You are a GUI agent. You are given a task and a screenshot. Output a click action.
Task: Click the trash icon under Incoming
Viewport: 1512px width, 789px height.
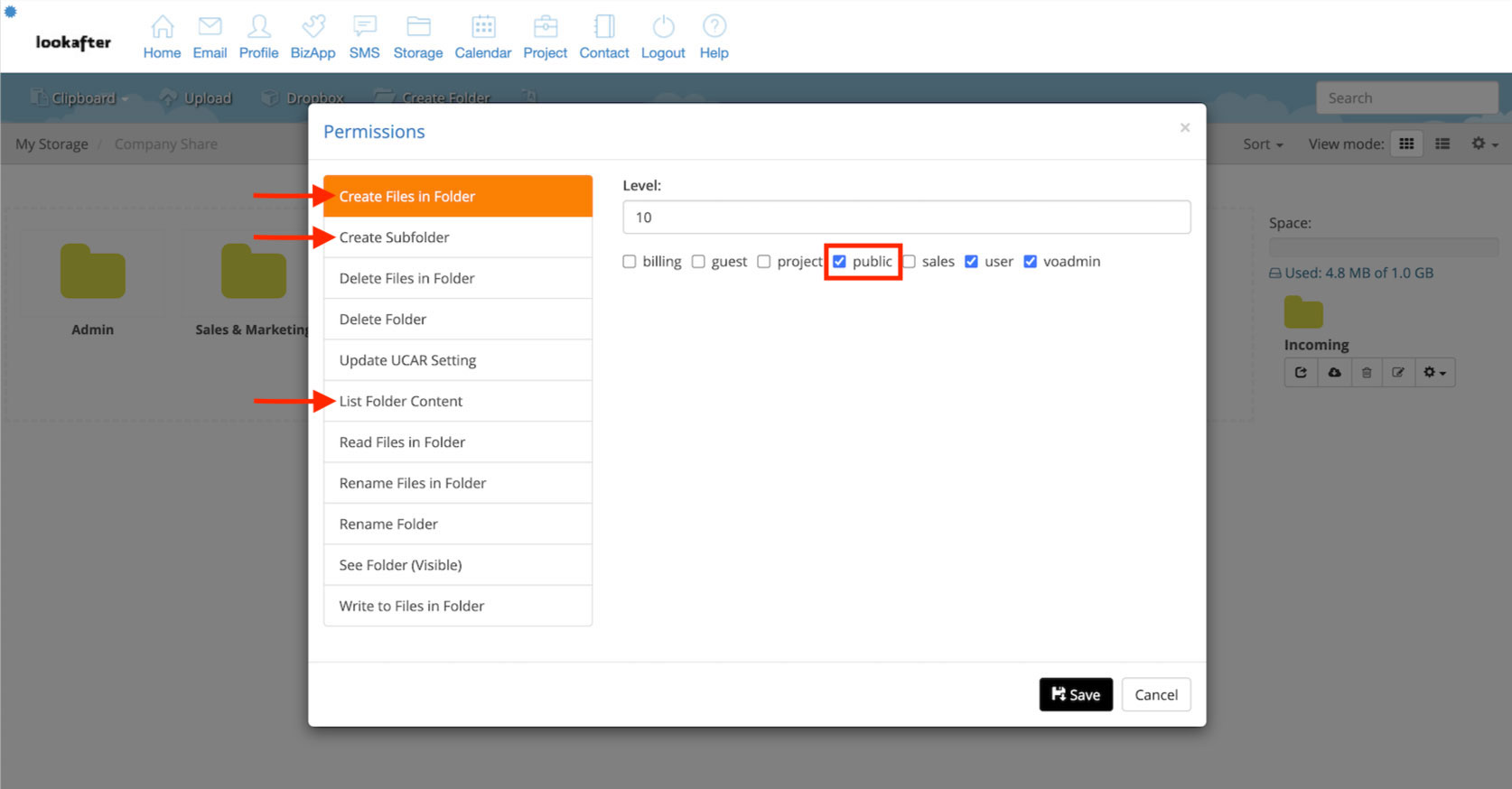[x=1367, y=373]
